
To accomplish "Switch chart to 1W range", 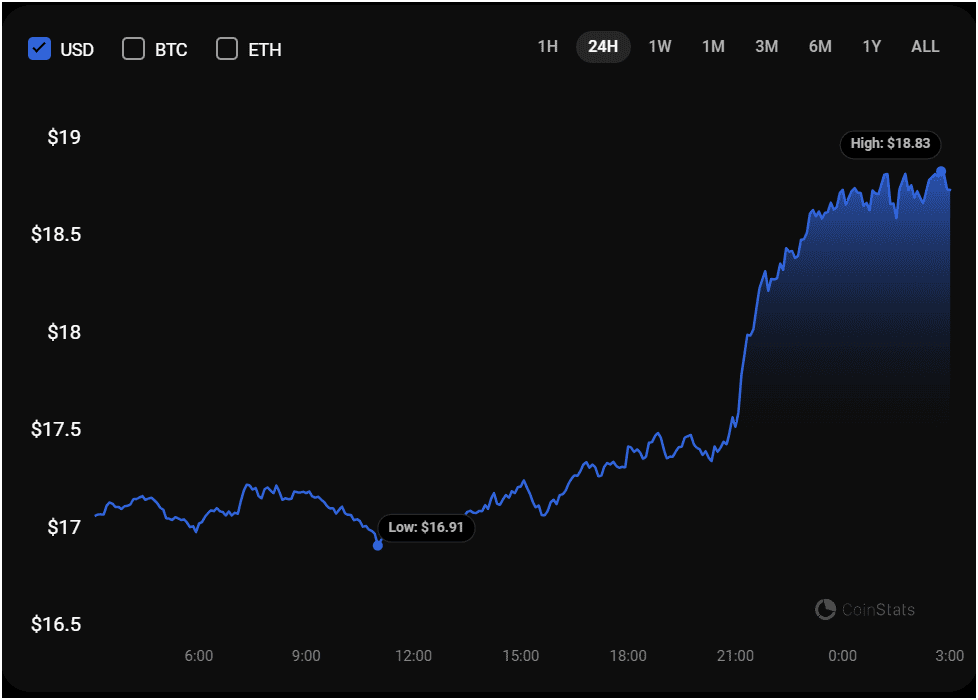I will 660,47.
